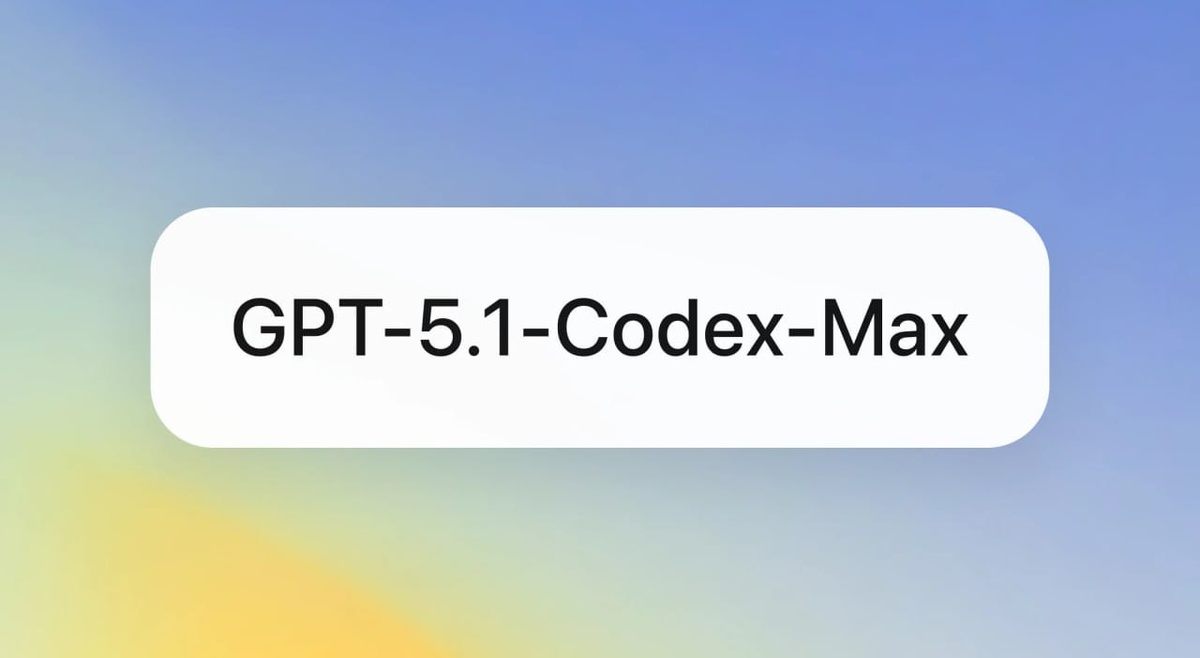Viewport: 1200px width, 658px height.
Task: Select the white rounded model card
Action: (x=600, y=327)
